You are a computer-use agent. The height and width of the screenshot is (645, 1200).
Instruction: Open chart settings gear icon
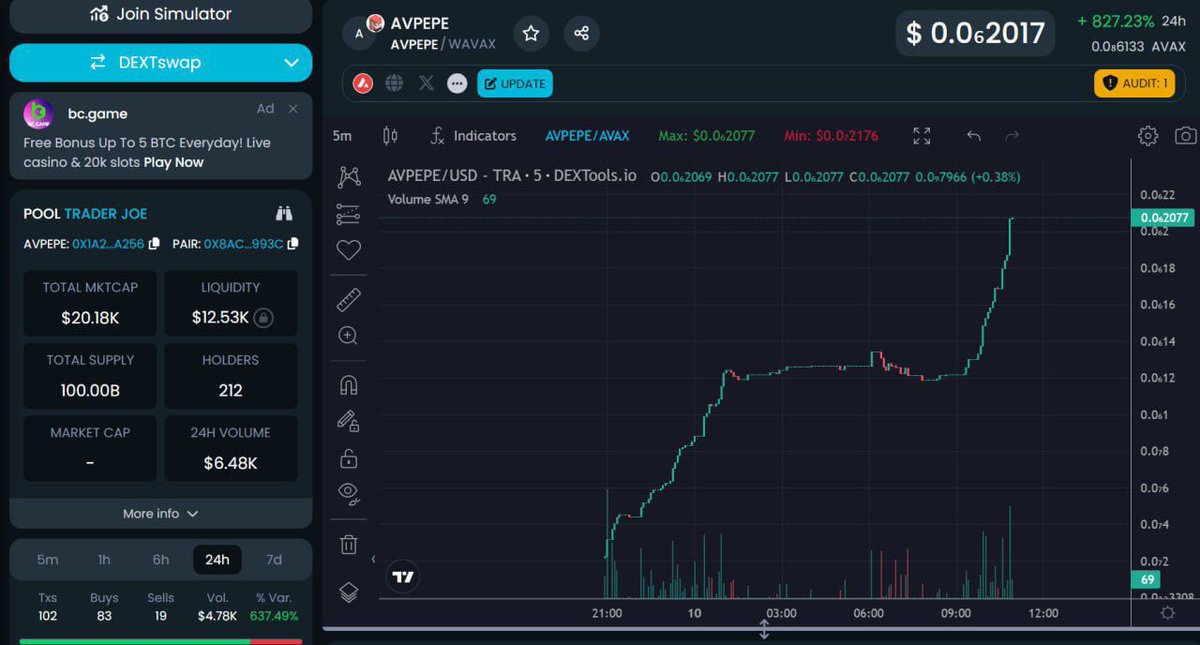pyautogui.click(x=1148, y=136)
